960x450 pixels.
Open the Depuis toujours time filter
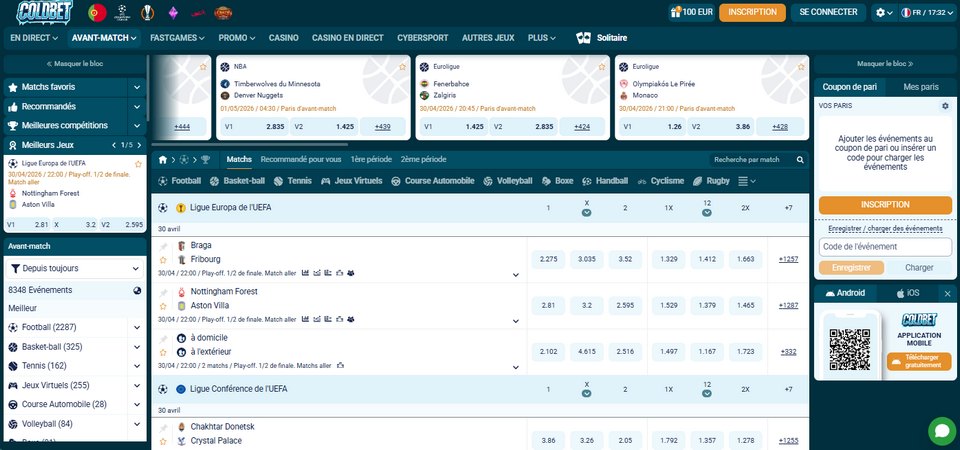click(x=75, y=268)
